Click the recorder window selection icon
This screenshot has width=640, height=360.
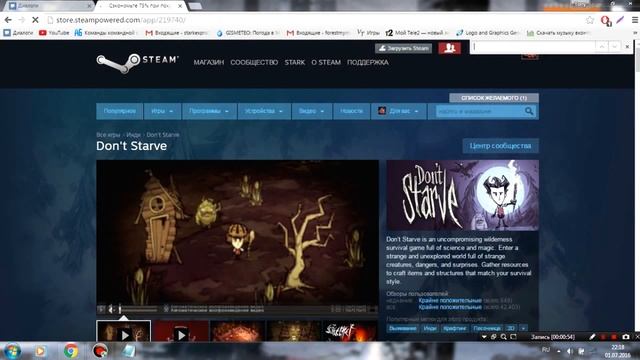coord(493,337)
